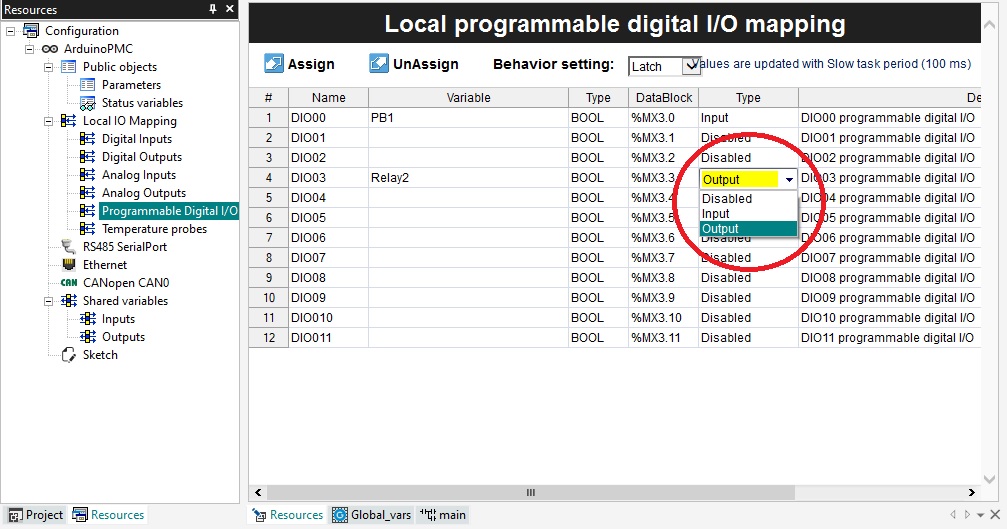Click the RS485 SerialPort connector icon
The image size is (1007, 531).
68,247
